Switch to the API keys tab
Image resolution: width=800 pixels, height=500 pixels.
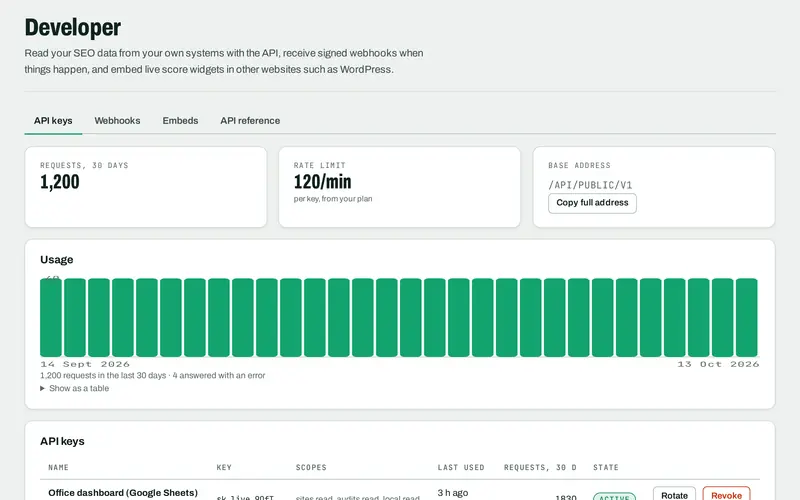[x=53, y=121]
